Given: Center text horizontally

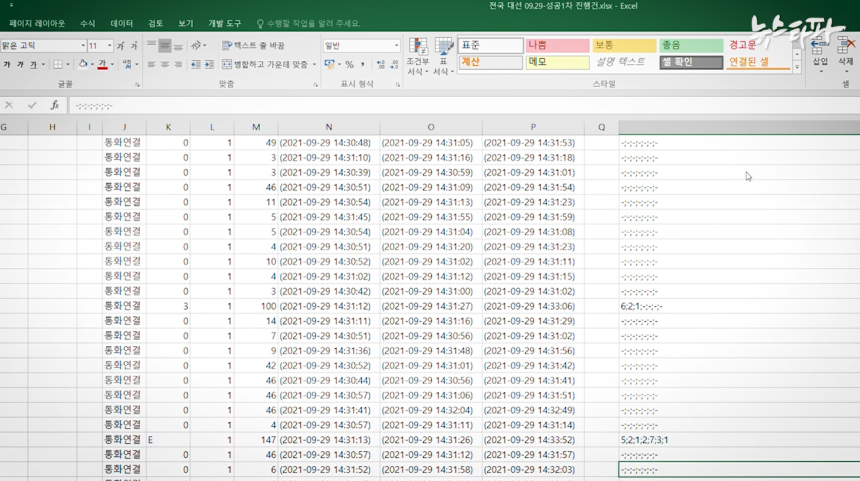Looking at the screenshot, I should click(x=165, y=64).
